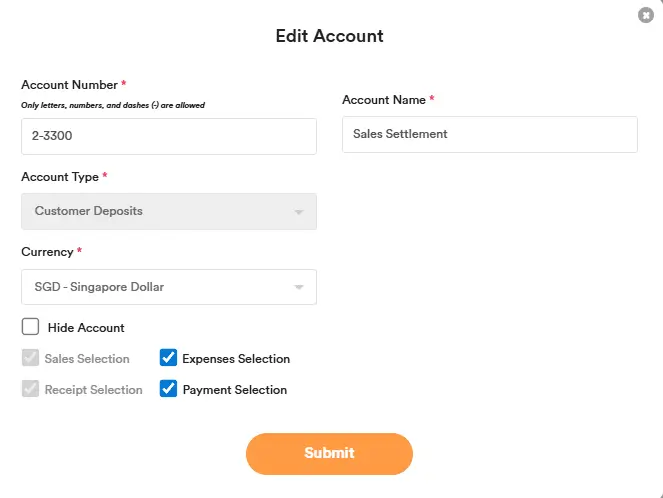Click the Account Type label

coord(60,177)
